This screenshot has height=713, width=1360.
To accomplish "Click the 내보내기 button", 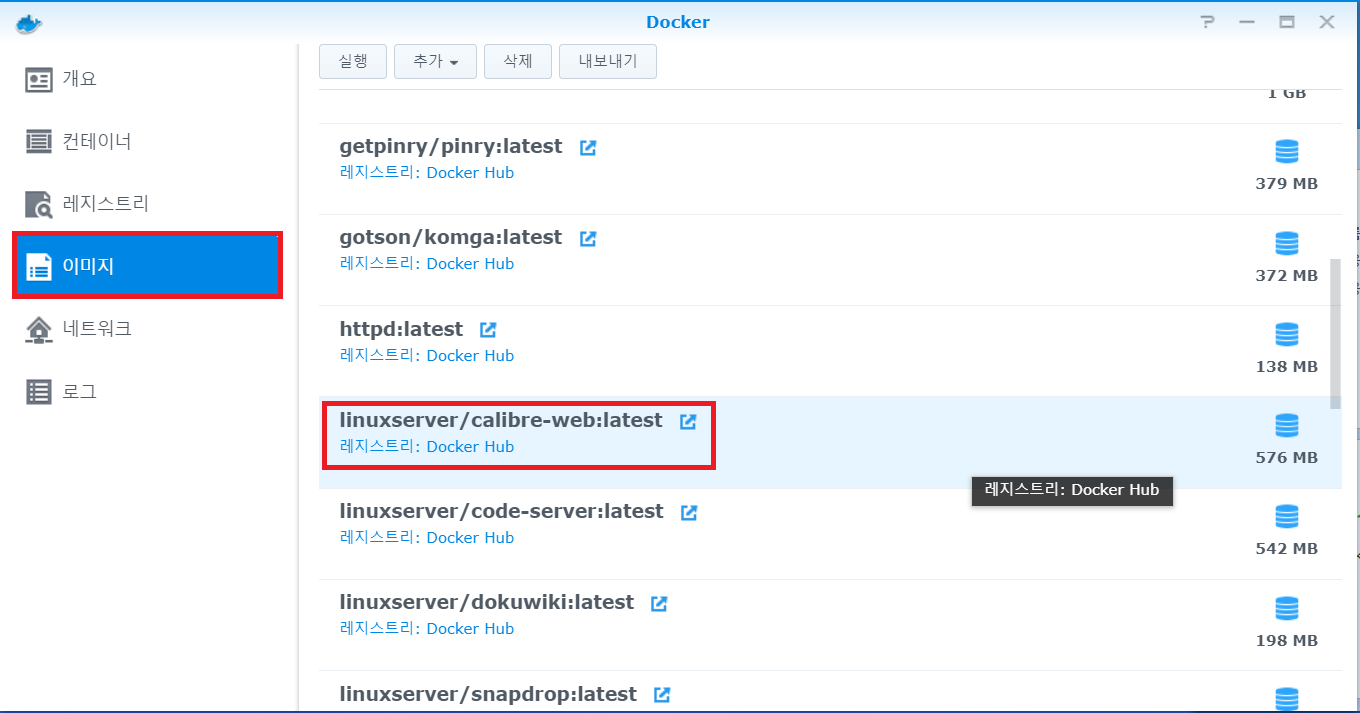I will point(608,61).
